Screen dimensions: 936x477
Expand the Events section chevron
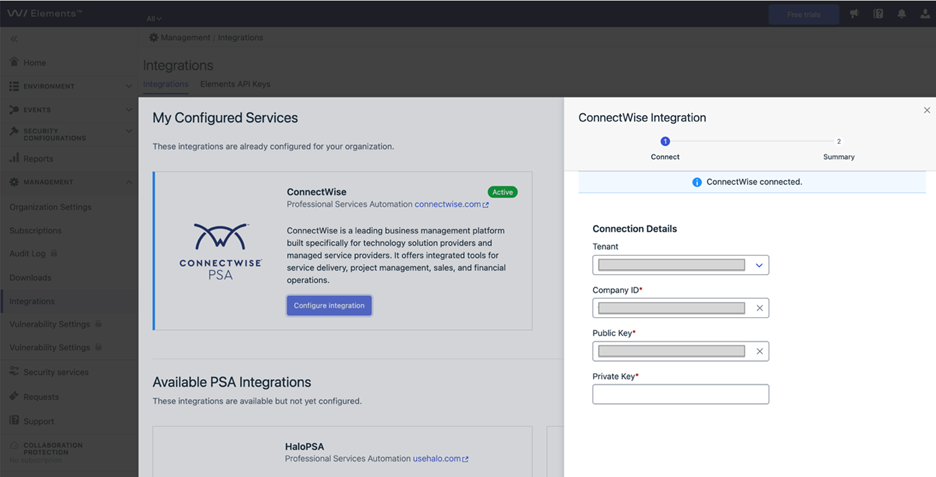pos(128,110)
